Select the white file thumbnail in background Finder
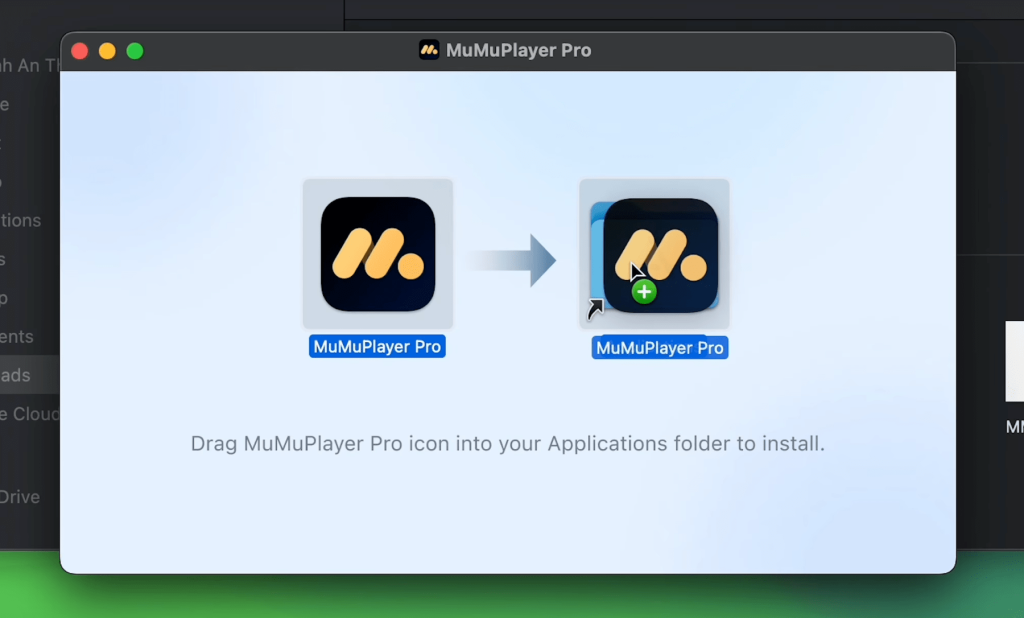The height and width of the screenshot is (618, 1024). [1014, 360]
